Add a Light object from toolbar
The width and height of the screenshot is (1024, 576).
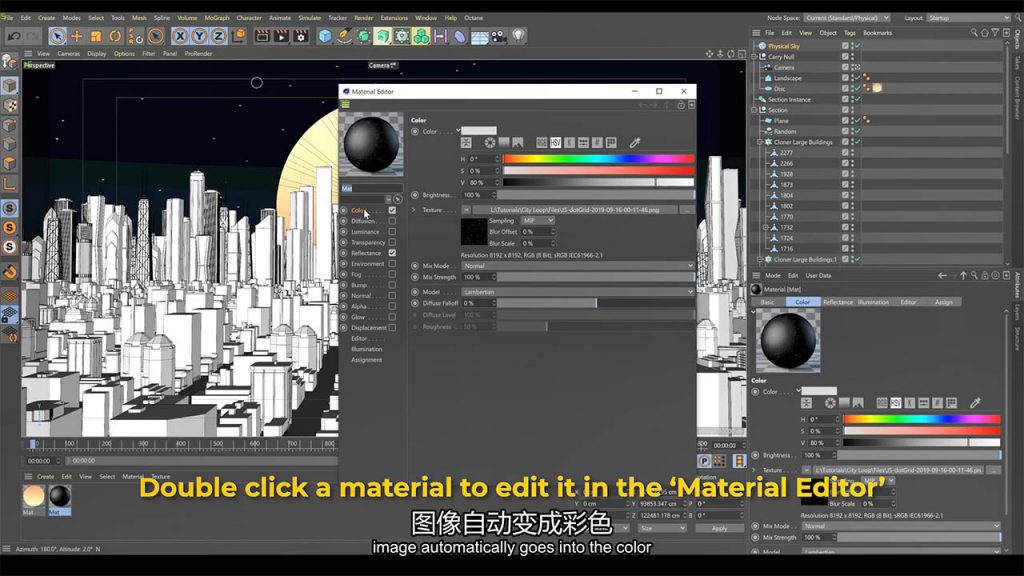pos(519,36)
